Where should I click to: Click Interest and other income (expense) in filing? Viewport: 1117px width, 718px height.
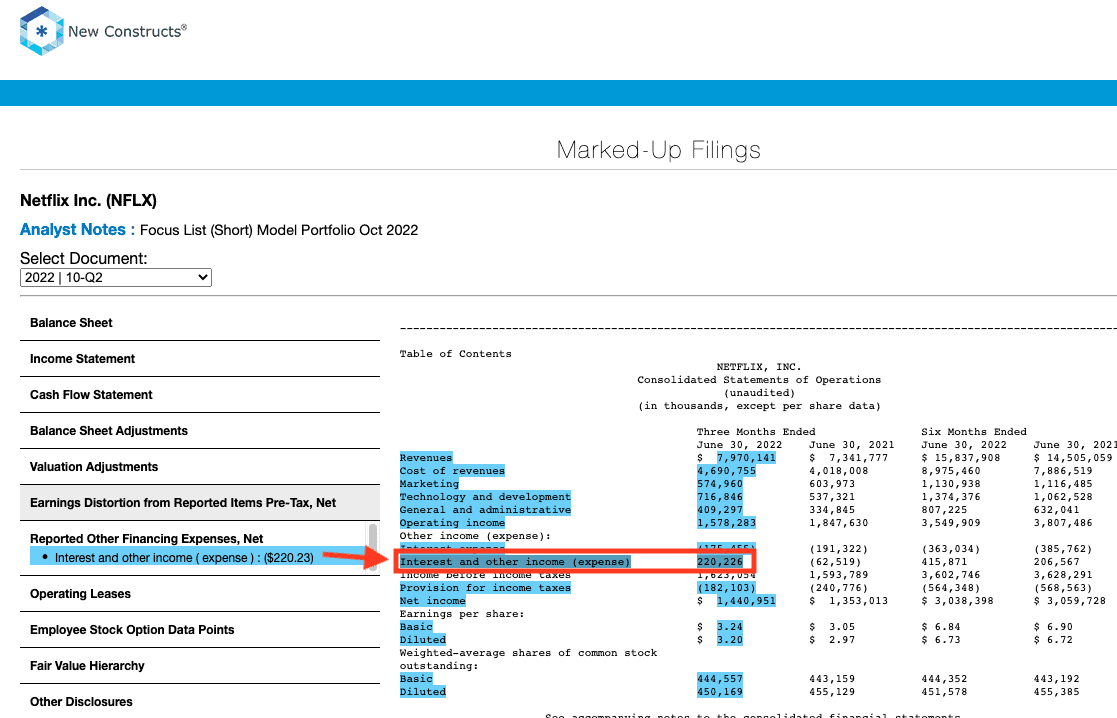pos(515,562)
